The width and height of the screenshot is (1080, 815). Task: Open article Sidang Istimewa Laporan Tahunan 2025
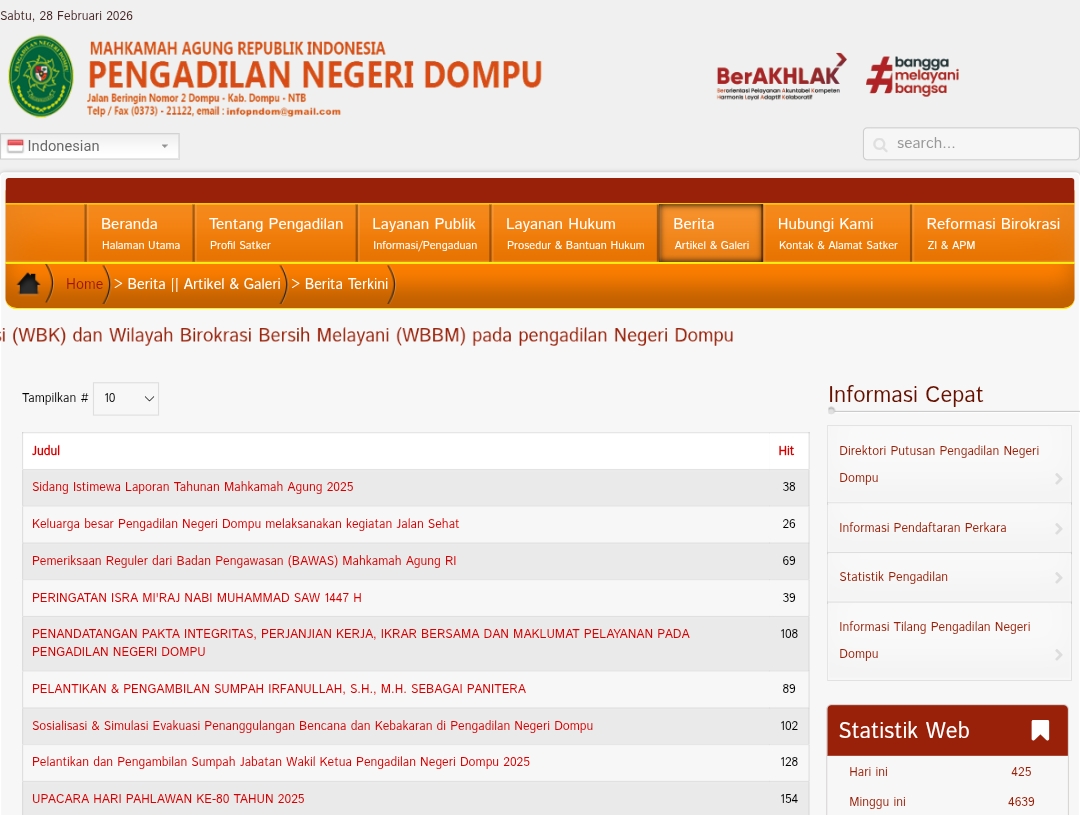pos(193,487)
